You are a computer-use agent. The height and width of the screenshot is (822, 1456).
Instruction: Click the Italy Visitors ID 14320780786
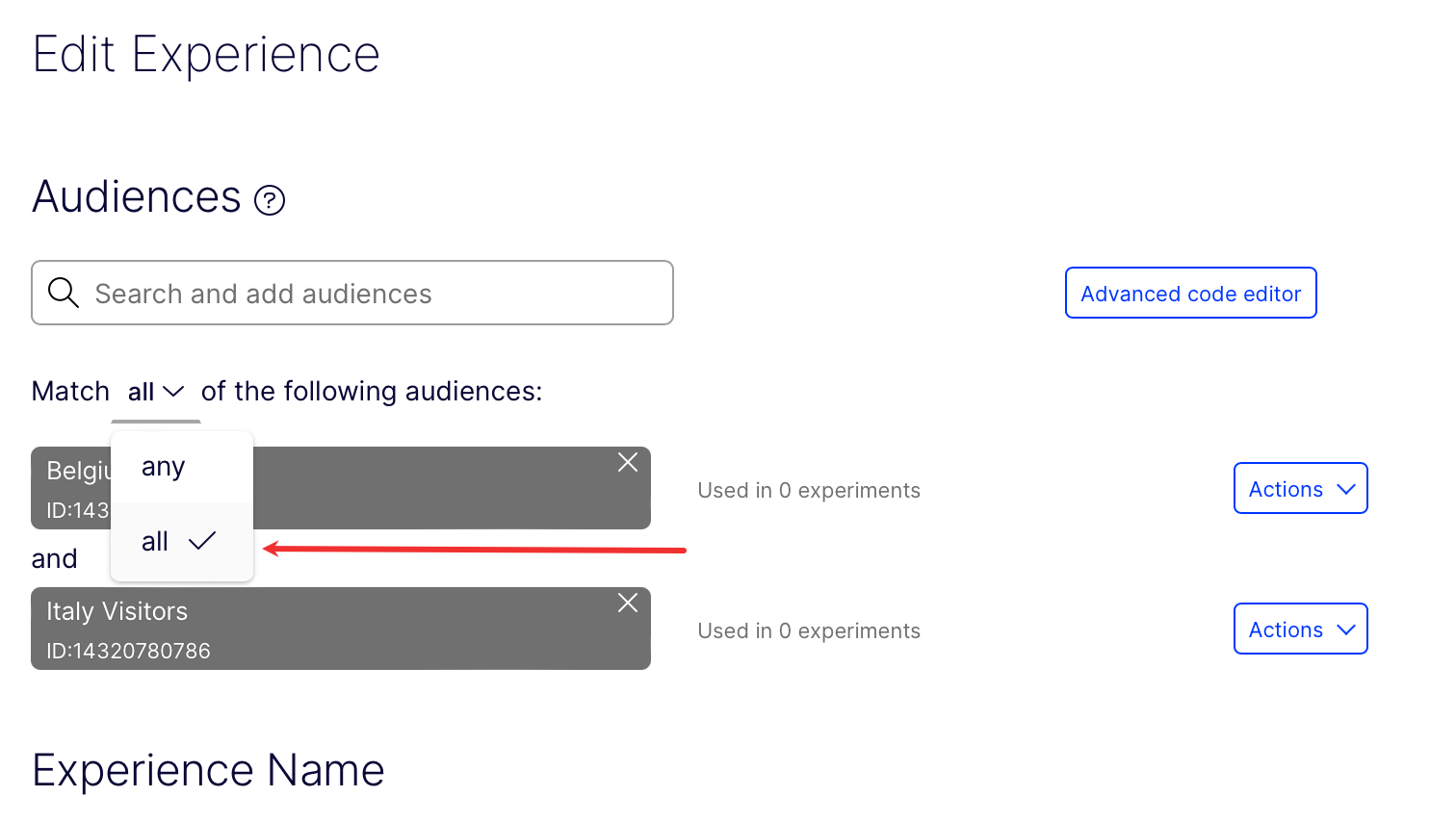pos(128,652)
